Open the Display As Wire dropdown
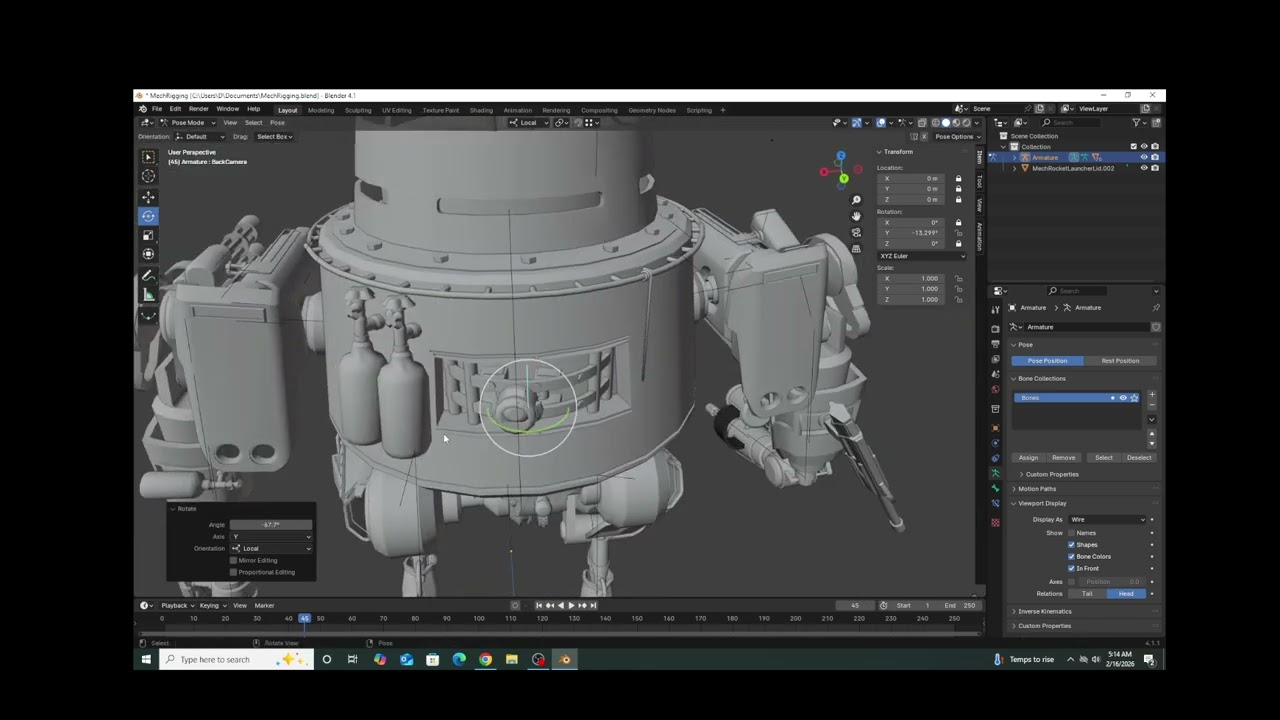The height and width of the screenshot is (720, 1280). [1107, 519]
